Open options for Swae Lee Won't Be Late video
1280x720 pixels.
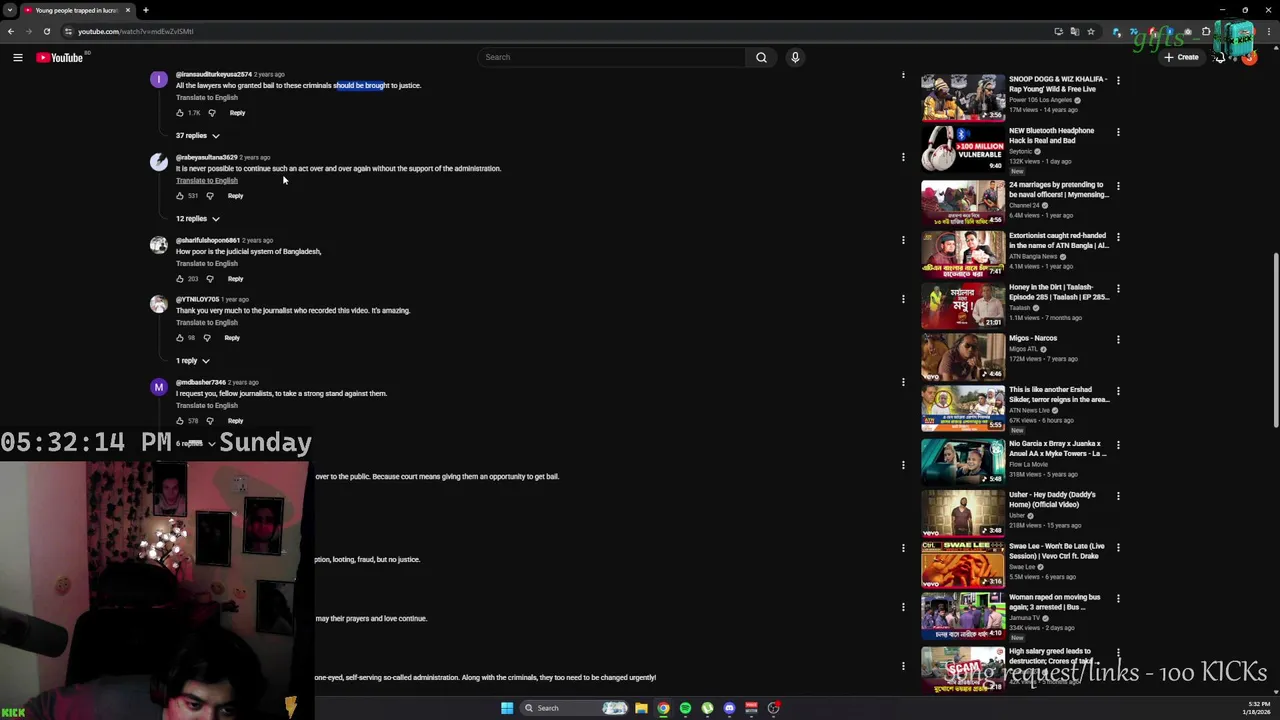pos(1118,547)
